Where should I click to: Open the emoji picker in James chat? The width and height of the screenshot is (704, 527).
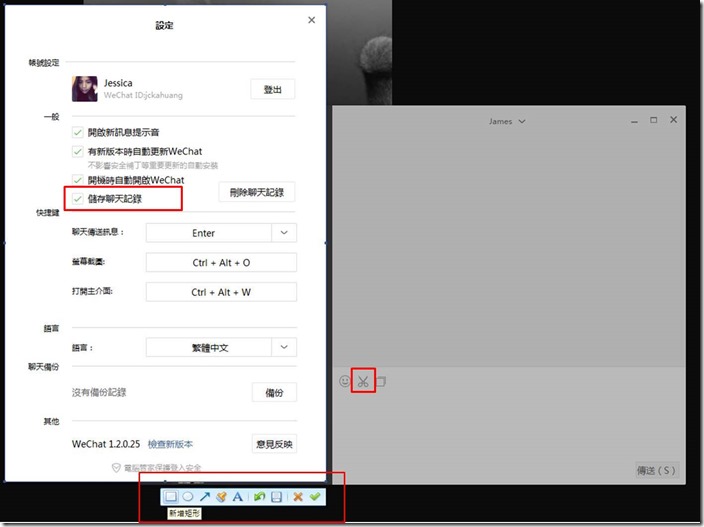coord(344,381)
